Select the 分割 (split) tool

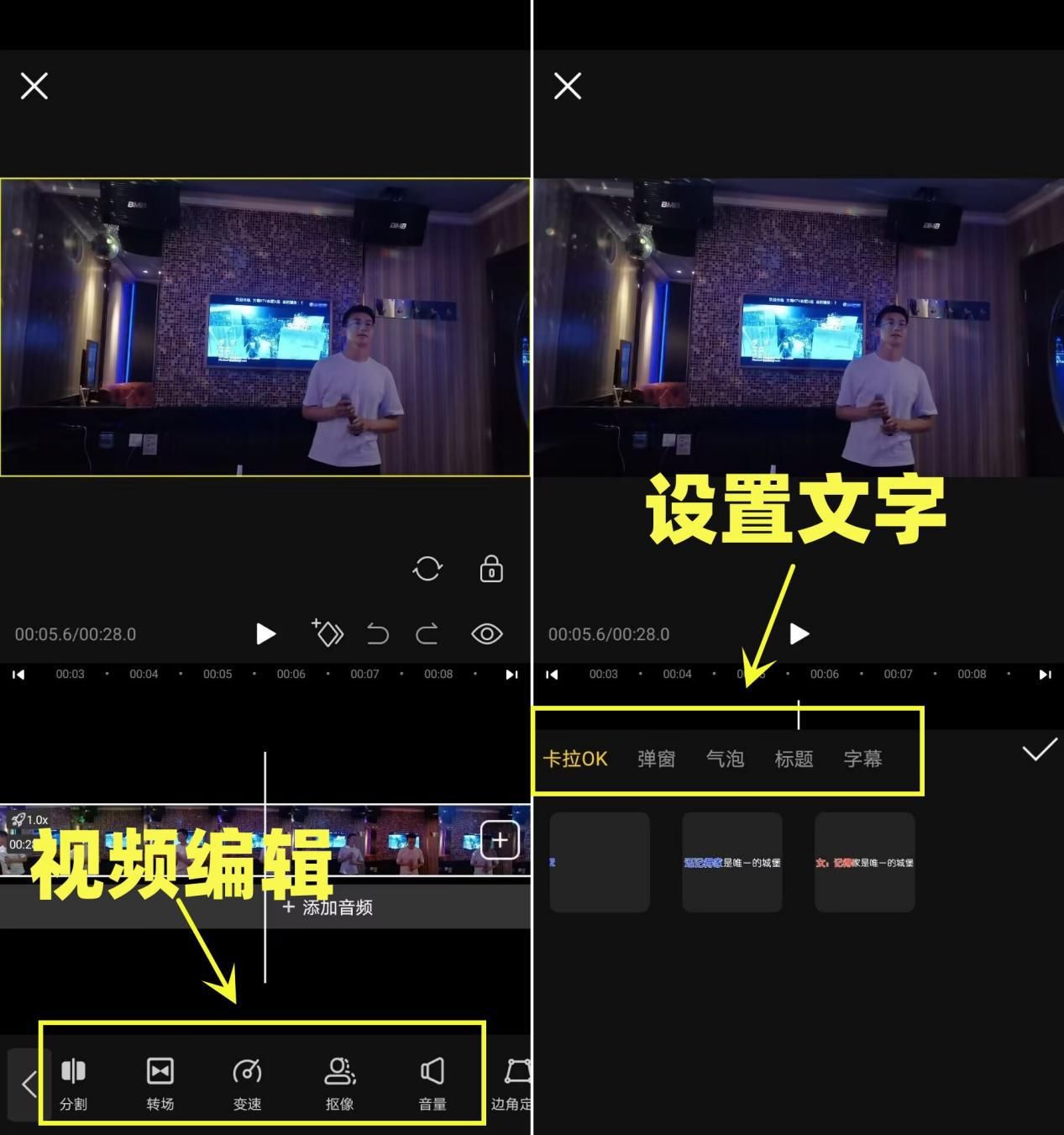72,1081
